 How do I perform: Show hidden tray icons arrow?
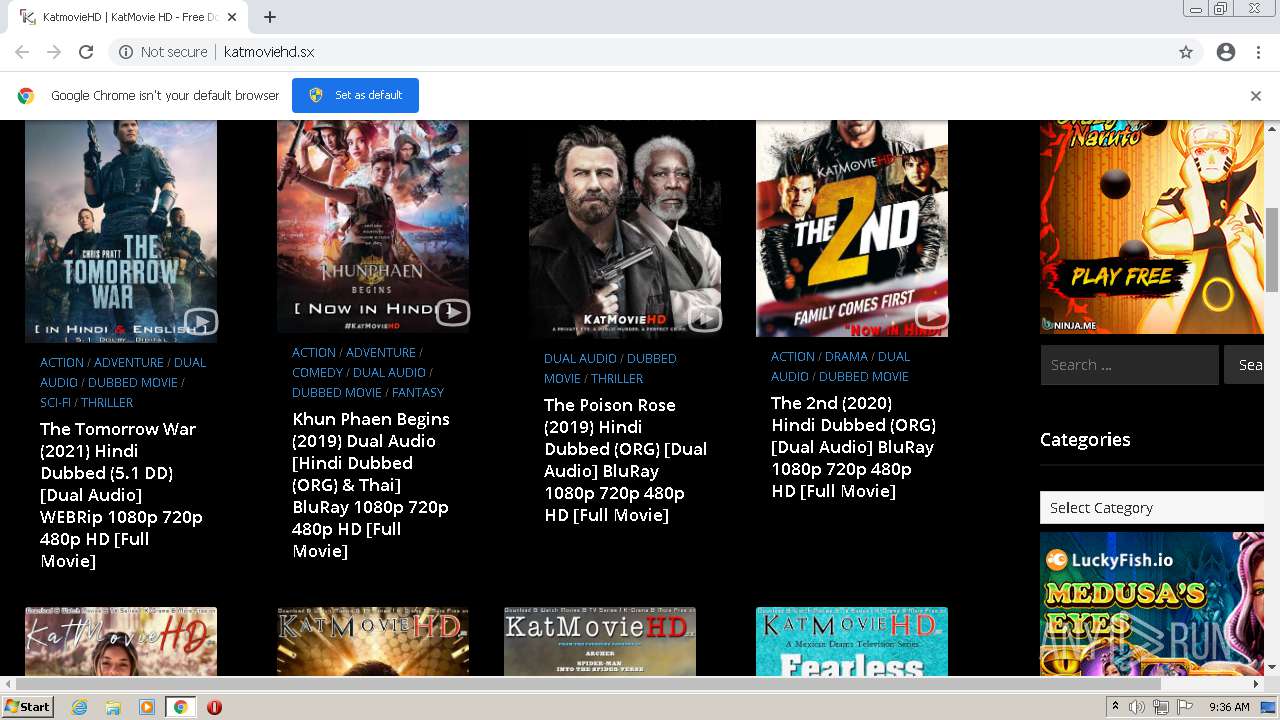tap(1115, 707)
